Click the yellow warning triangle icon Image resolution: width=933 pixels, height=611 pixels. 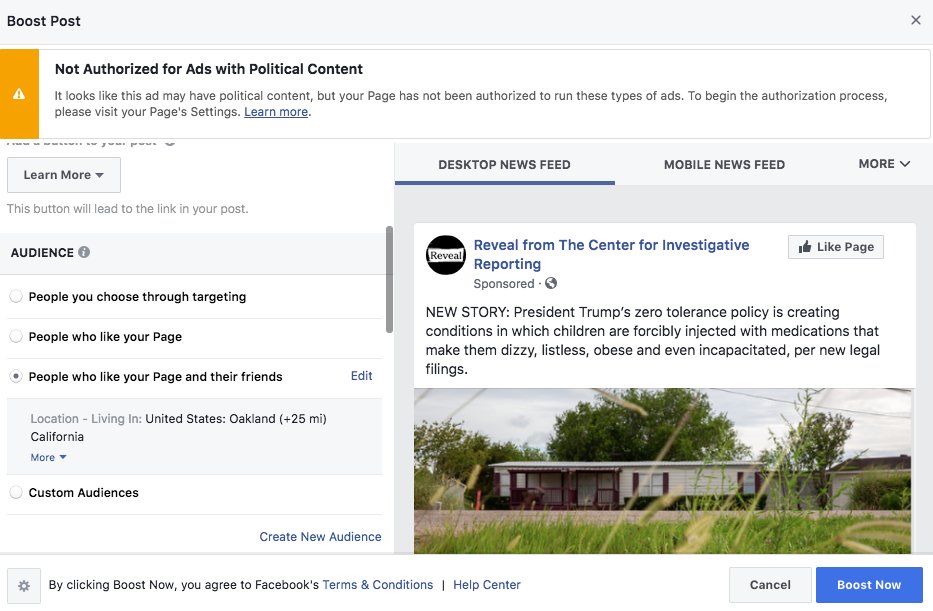coord(19,94)
